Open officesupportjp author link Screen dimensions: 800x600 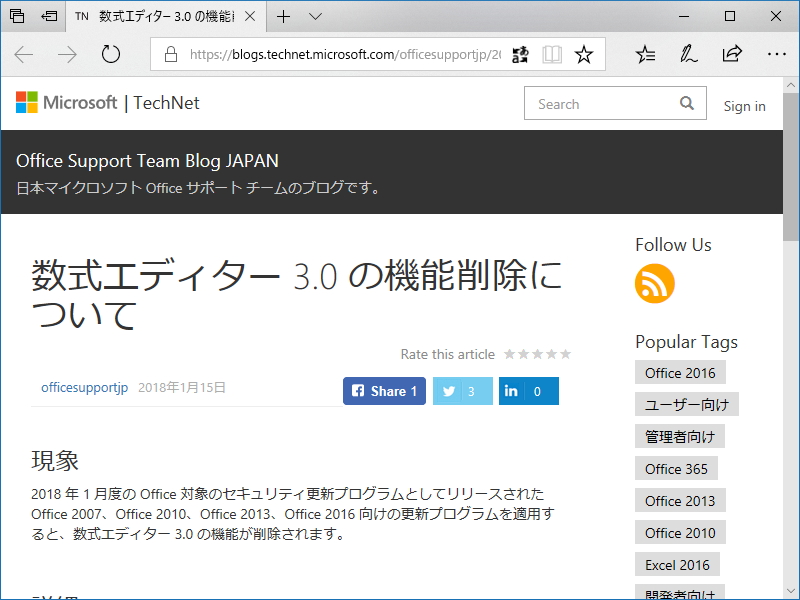point(84,387)
